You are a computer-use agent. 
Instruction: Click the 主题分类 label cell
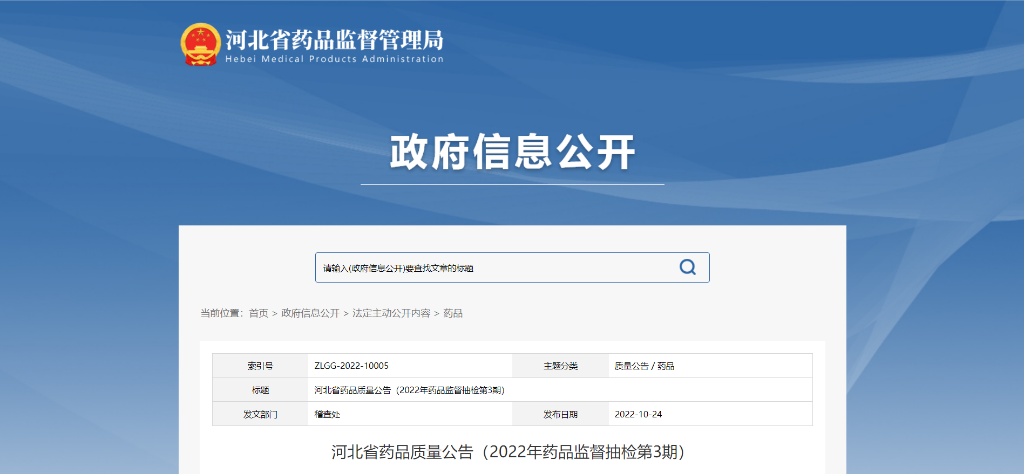tap(560, 366)
